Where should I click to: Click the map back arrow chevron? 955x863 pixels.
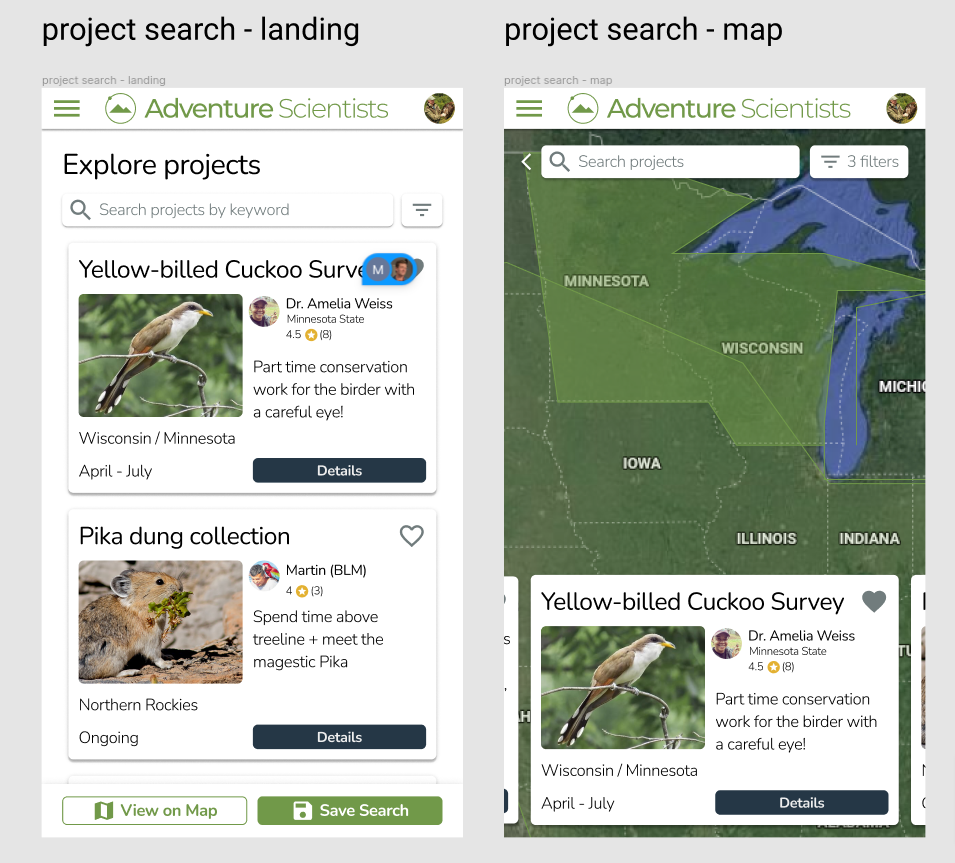click(526, 162)
